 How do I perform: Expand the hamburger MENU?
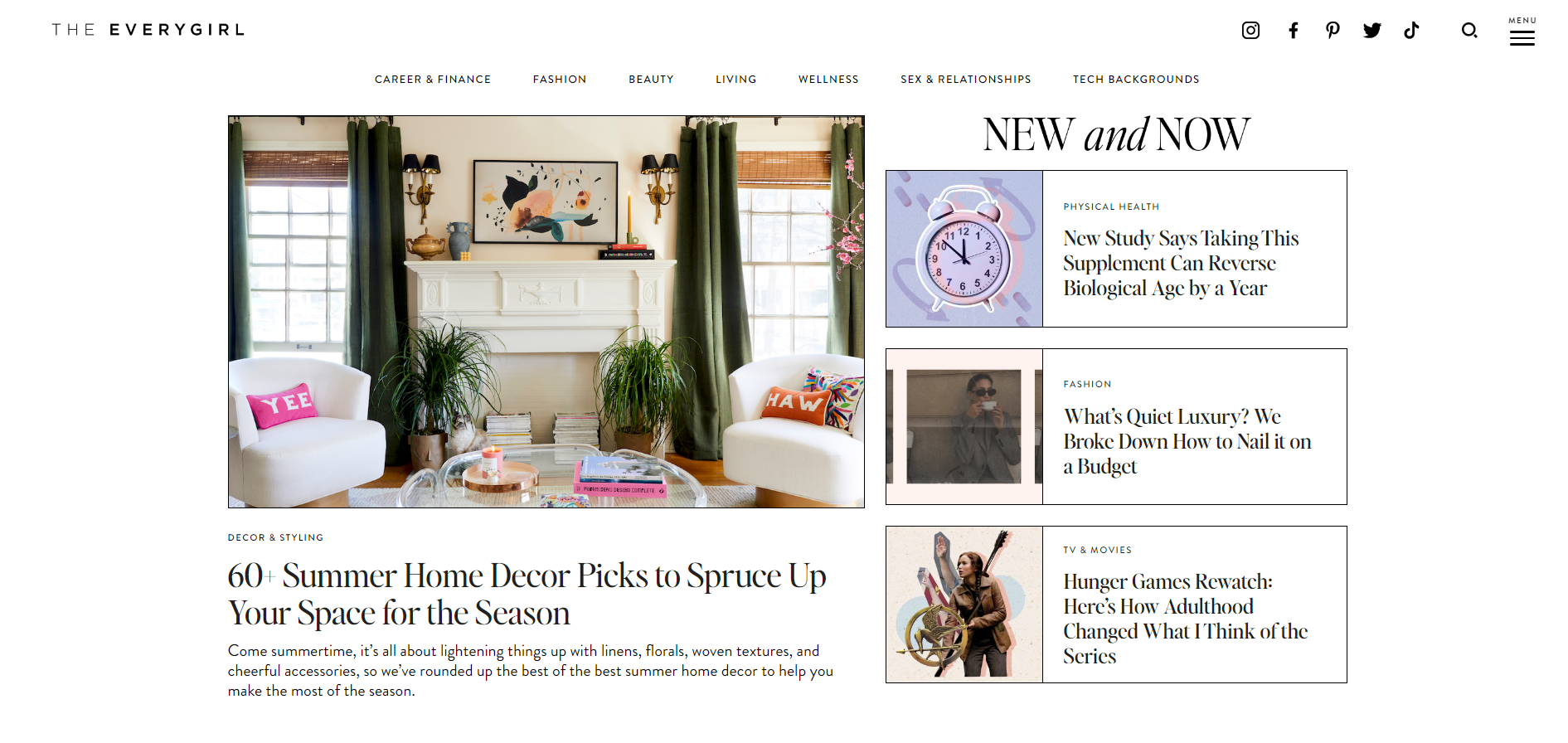(1522, 32)
